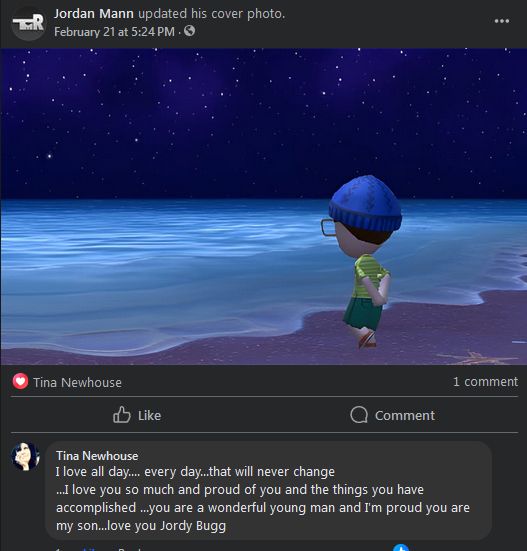Click the 'updated his cover photo' text
Viewport: 527px width, 551px height.
(212, 14)
